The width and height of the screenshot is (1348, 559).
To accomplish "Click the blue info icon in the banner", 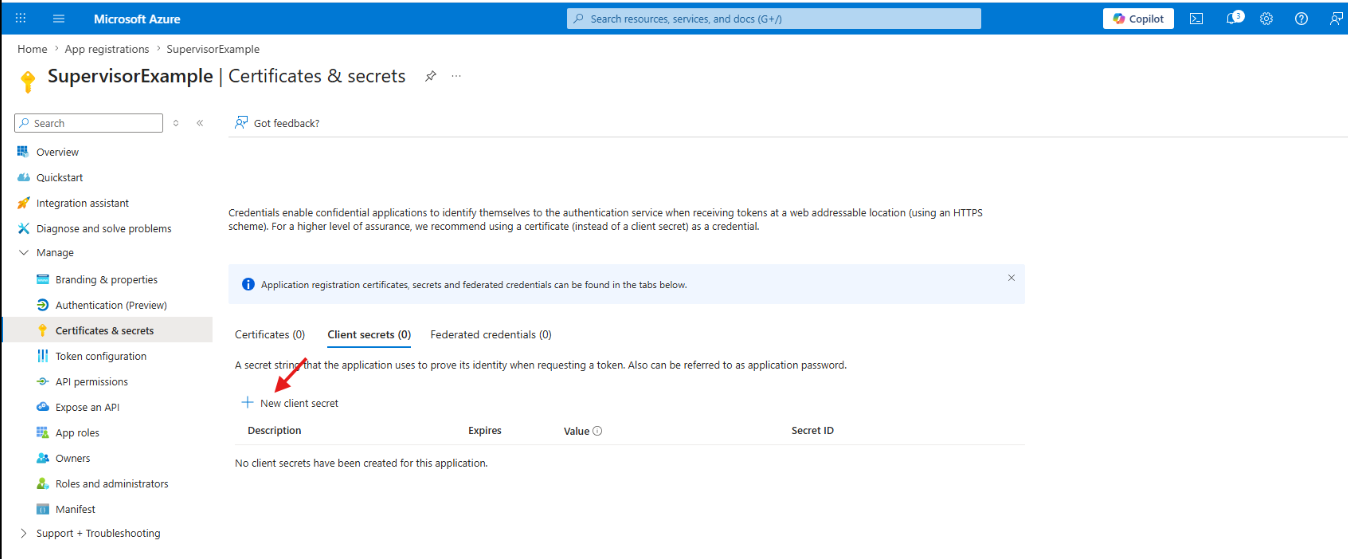I will click(x=248, y=284).
